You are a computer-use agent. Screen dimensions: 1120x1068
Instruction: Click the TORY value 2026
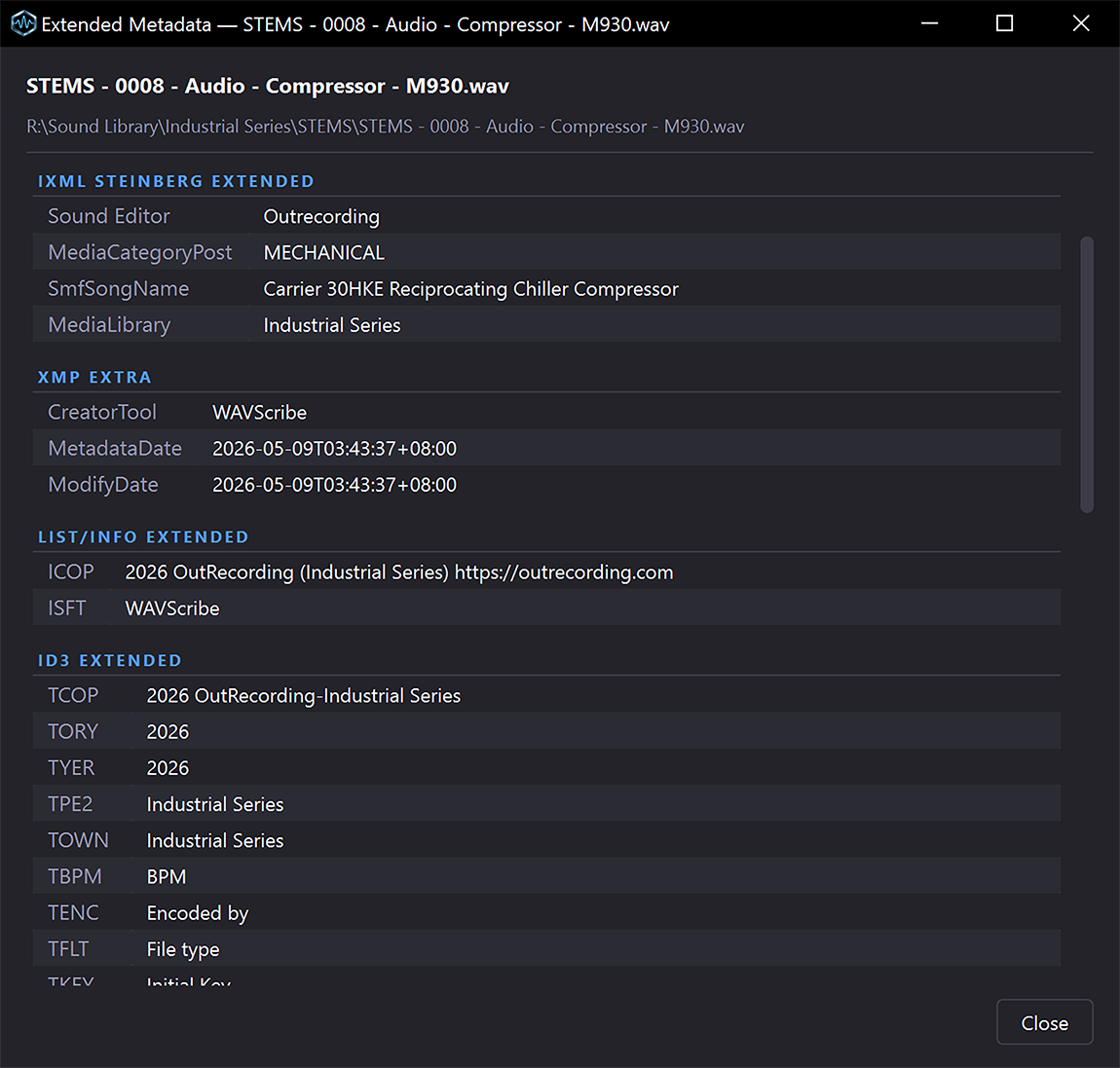click(x=168, y=732)
